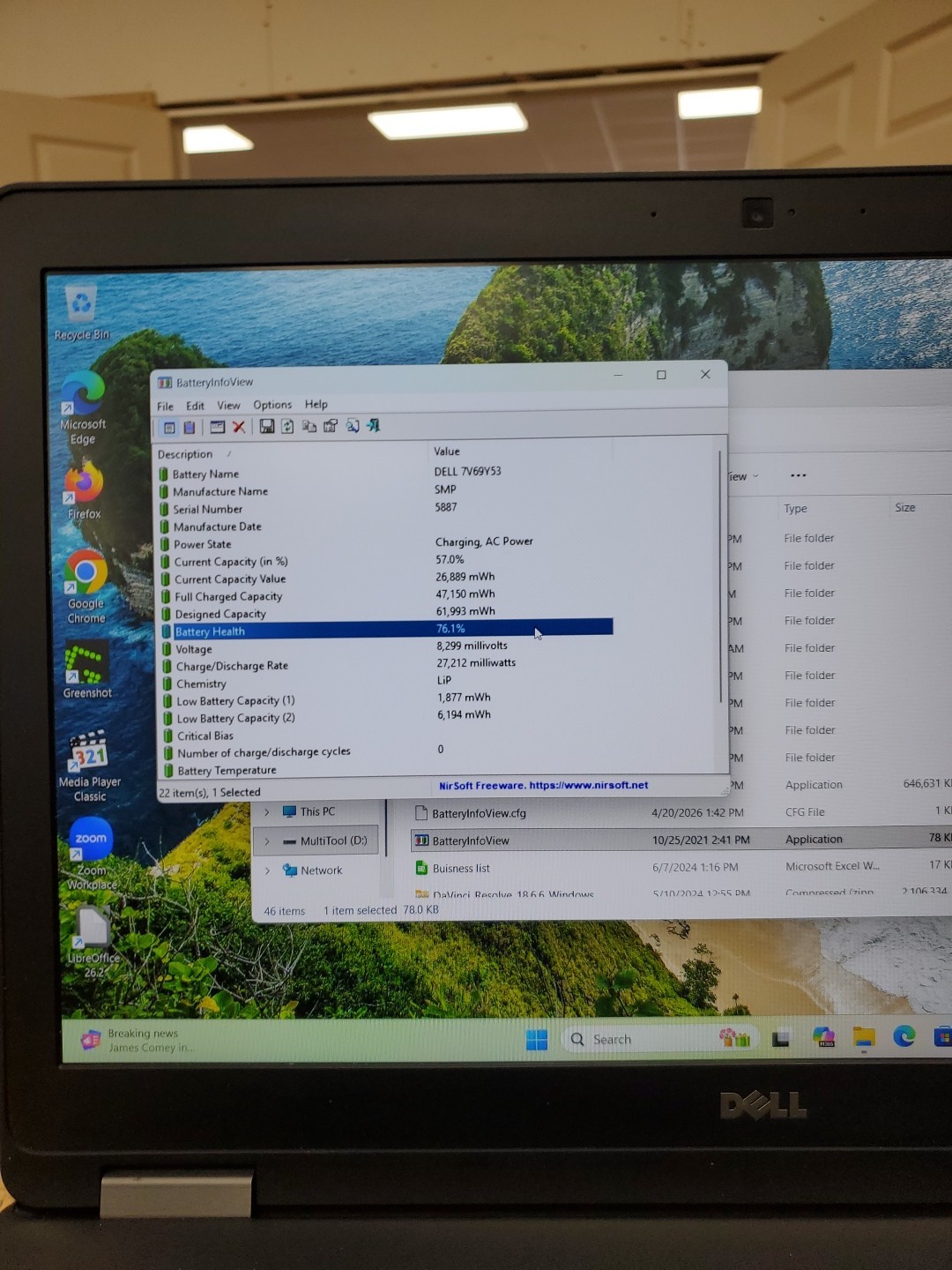The width and height of the screenshot is (952, 1270).
Task: Click the red X delete toolbar icon
Action: tap(238, 427)
